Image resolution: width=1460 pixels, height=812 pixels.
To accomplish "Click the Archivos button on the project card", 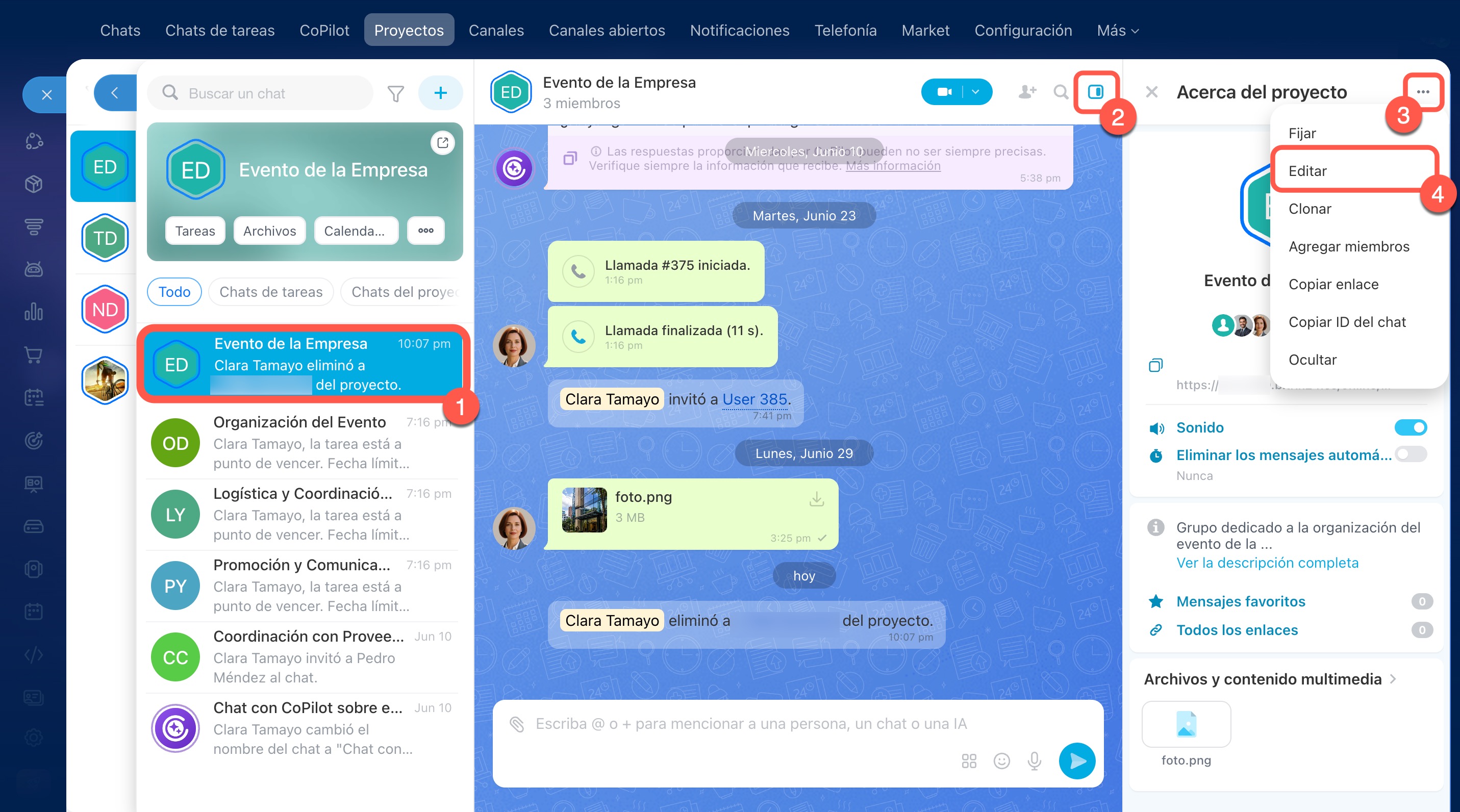I will tap(269, 231).
